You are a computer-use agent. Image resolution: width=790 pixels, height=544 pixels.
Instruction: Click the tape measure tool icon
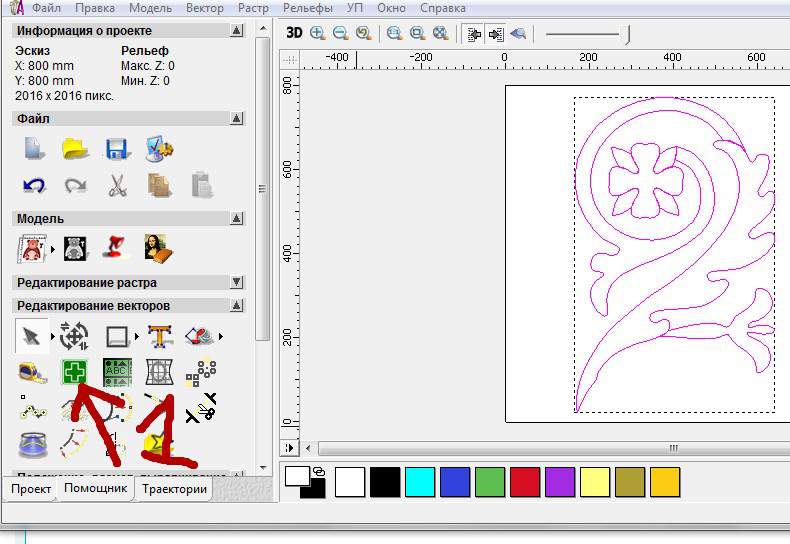coord(32,373)
